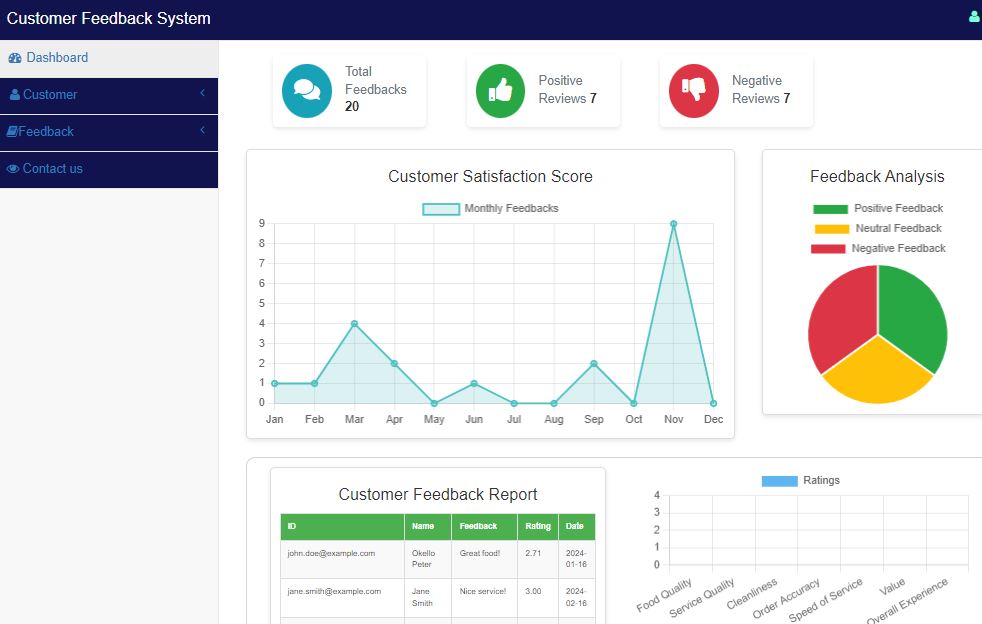Click the Feedback book icon in sidebar

12,132
